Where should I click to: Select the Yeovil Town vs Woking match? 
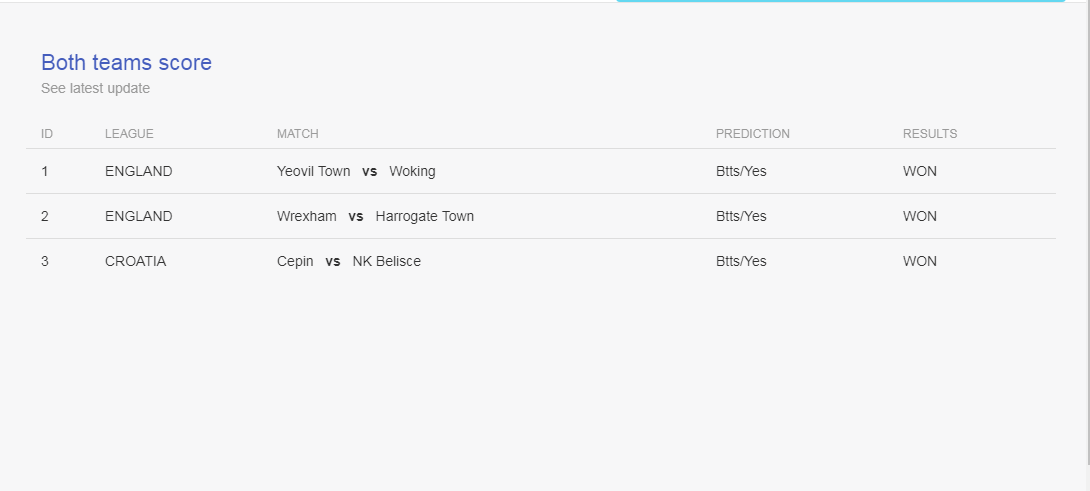(x=356, y=171)
